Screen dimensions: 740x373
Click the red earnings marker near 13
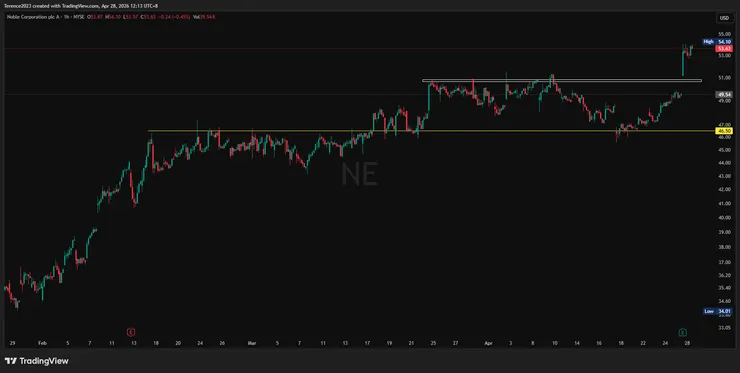[131, 332]
